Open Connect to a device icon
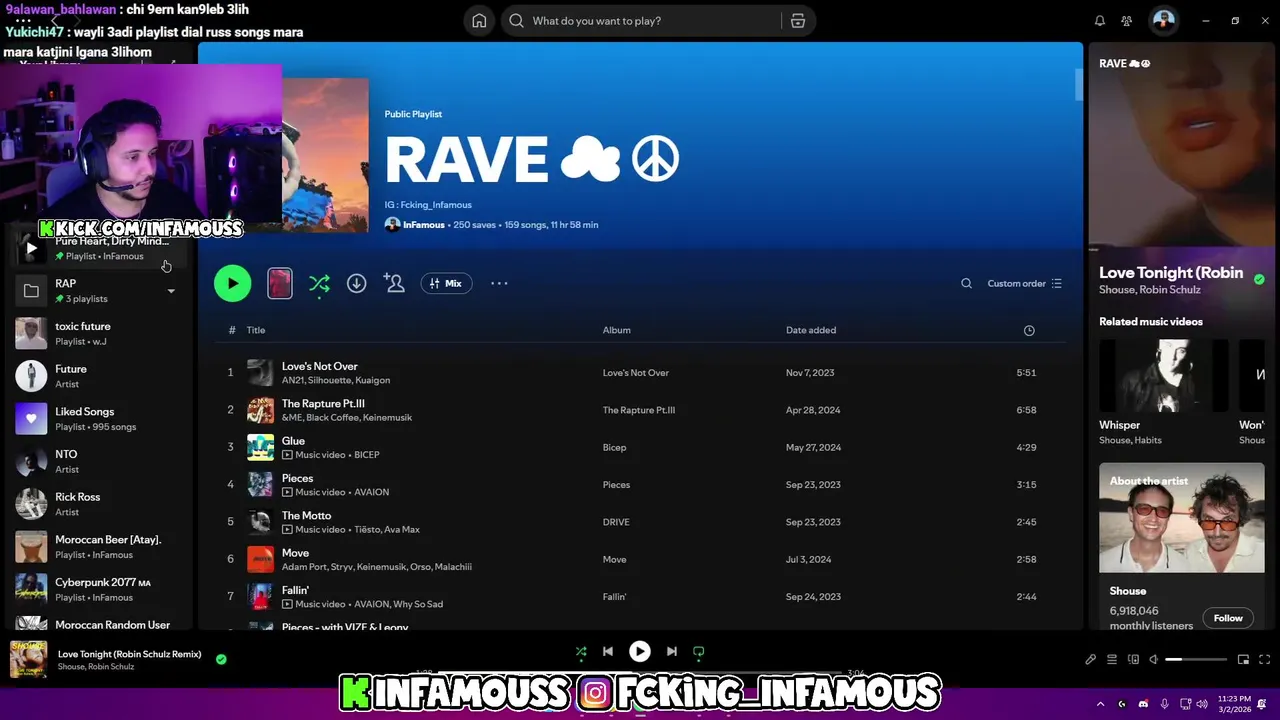Image resolution: width=1280 pixels, height=720 pixels. pyautogui.click(x=1133, y=659)
